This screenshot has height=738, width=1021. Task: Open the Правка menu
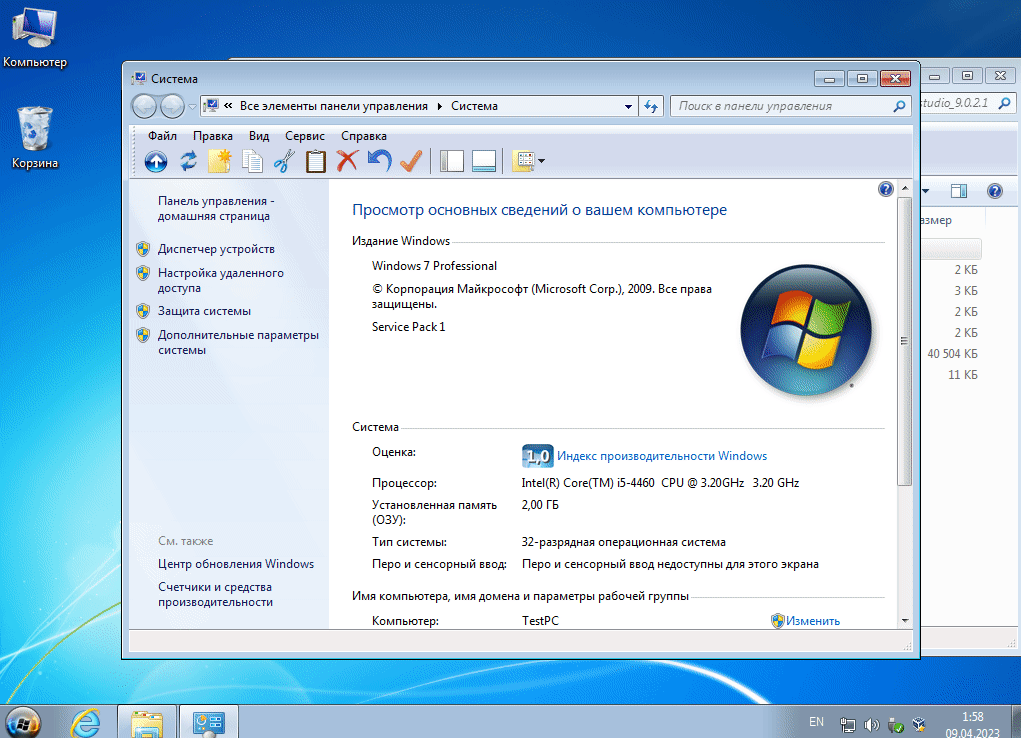click(212, 135)
